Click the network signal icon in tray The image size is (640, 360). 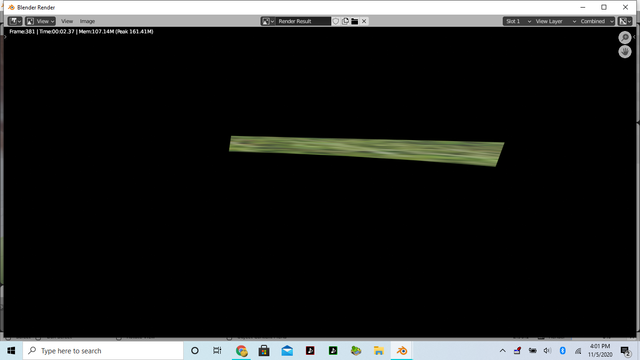pyautogui.click(x=578, y=351)
